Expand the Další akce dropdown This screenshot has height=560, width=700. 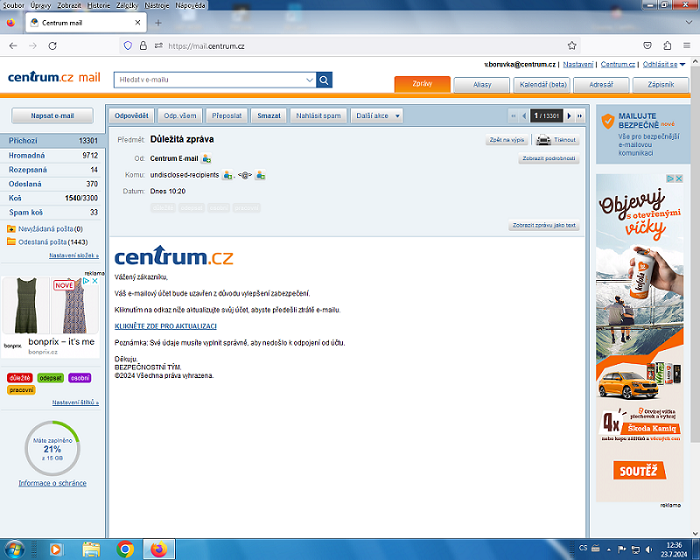pyautogui.click(x=376, y=116)
